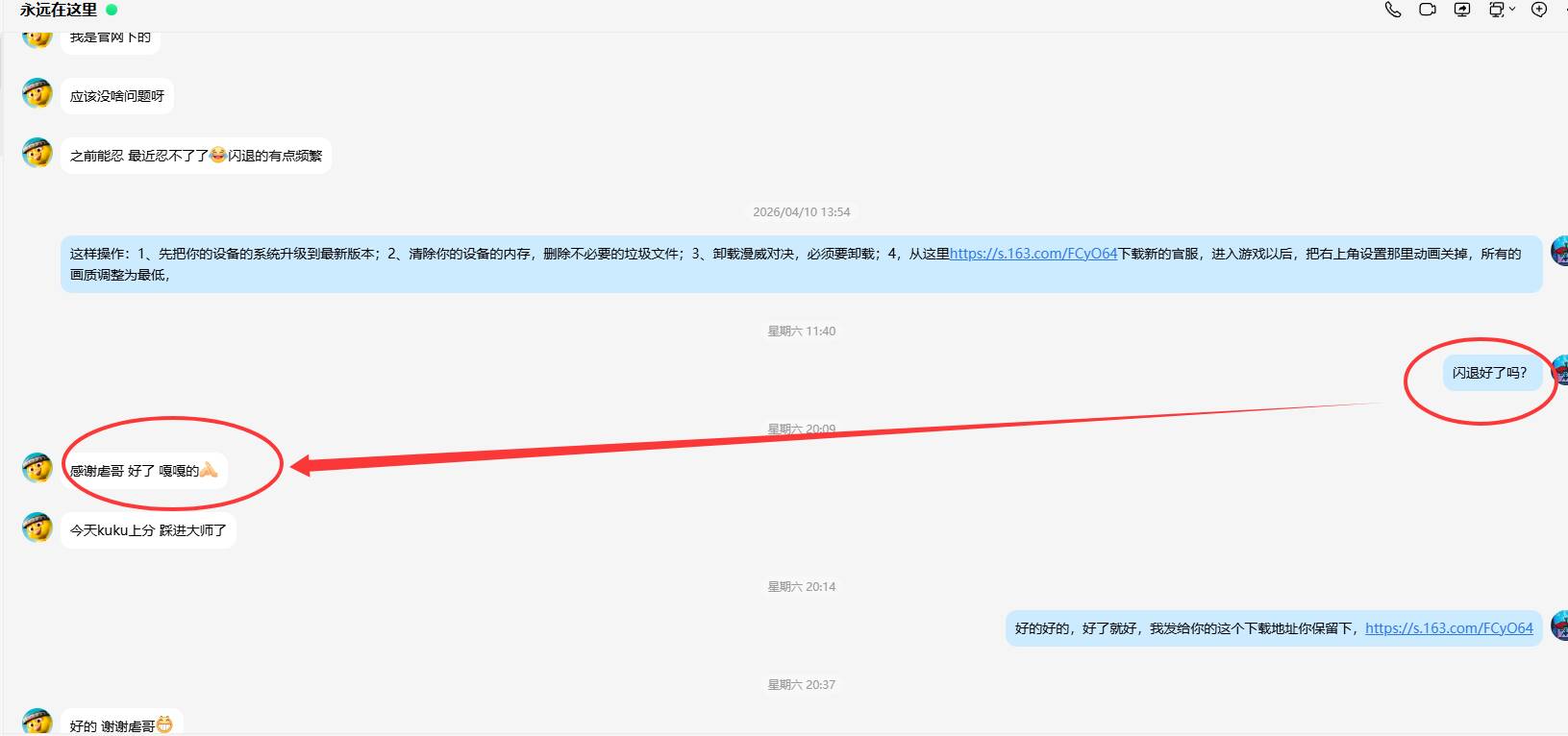The image size is (1568, 736).
Task: Click the plus chat bubble icon
Action: tap(1539, 10)
